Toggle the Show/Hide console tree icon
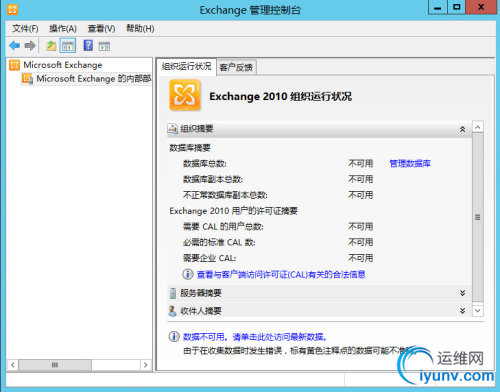 (68, 46)
